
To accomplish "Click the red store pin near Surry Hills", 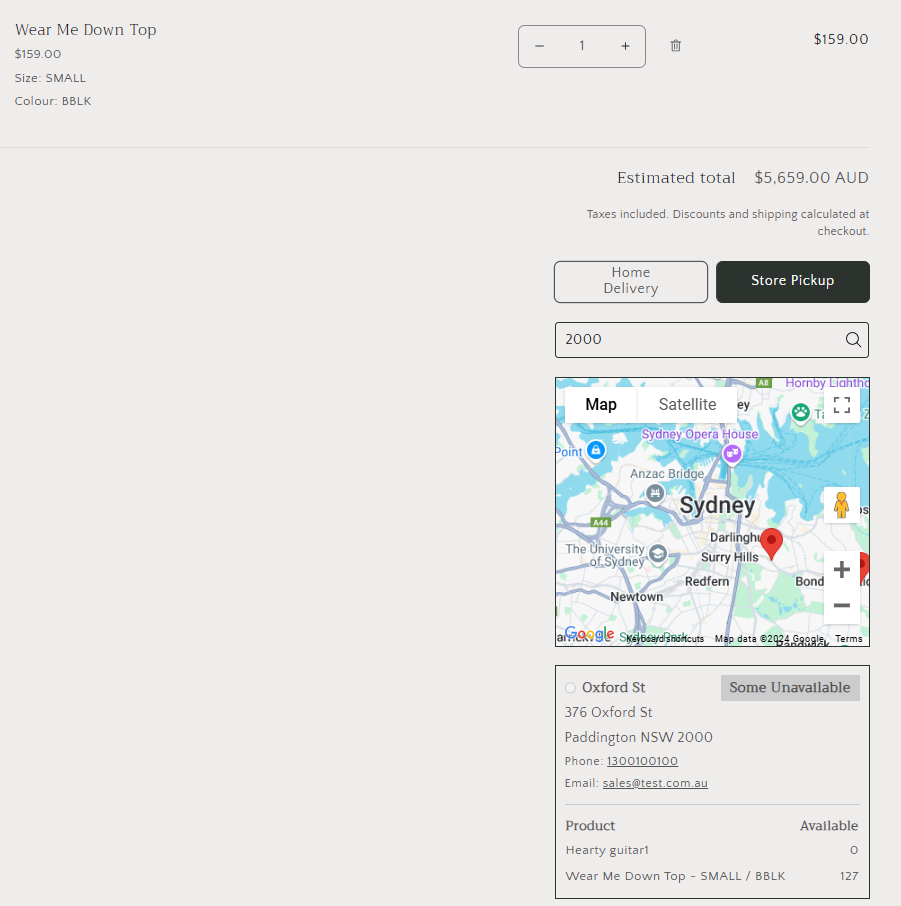I will (x=771, y=543).
